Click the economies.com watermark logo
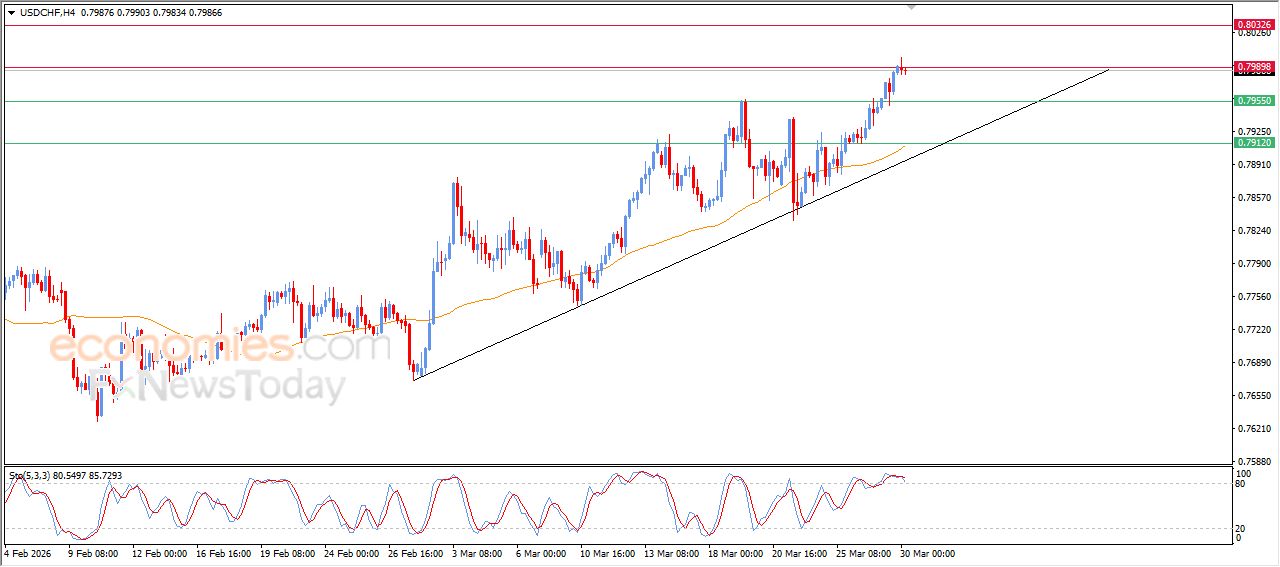This screenshot has height=567, width=1280. point(218,347)
